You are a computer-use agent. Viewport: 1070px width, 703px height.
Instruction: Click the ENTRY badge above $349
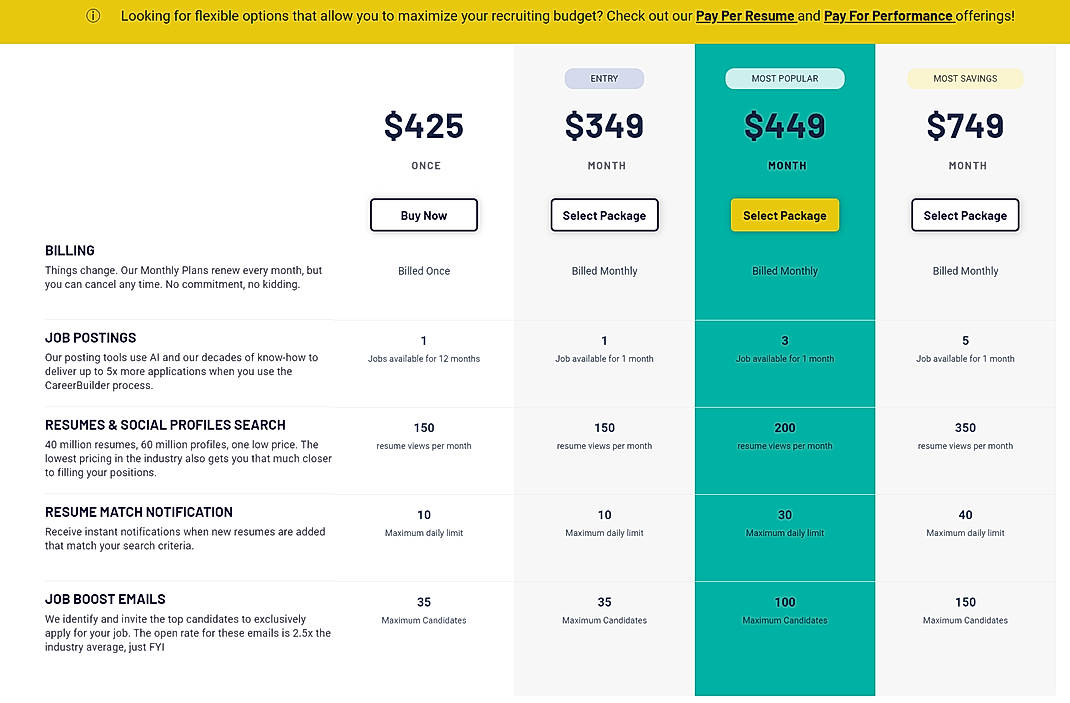(604, 78)
